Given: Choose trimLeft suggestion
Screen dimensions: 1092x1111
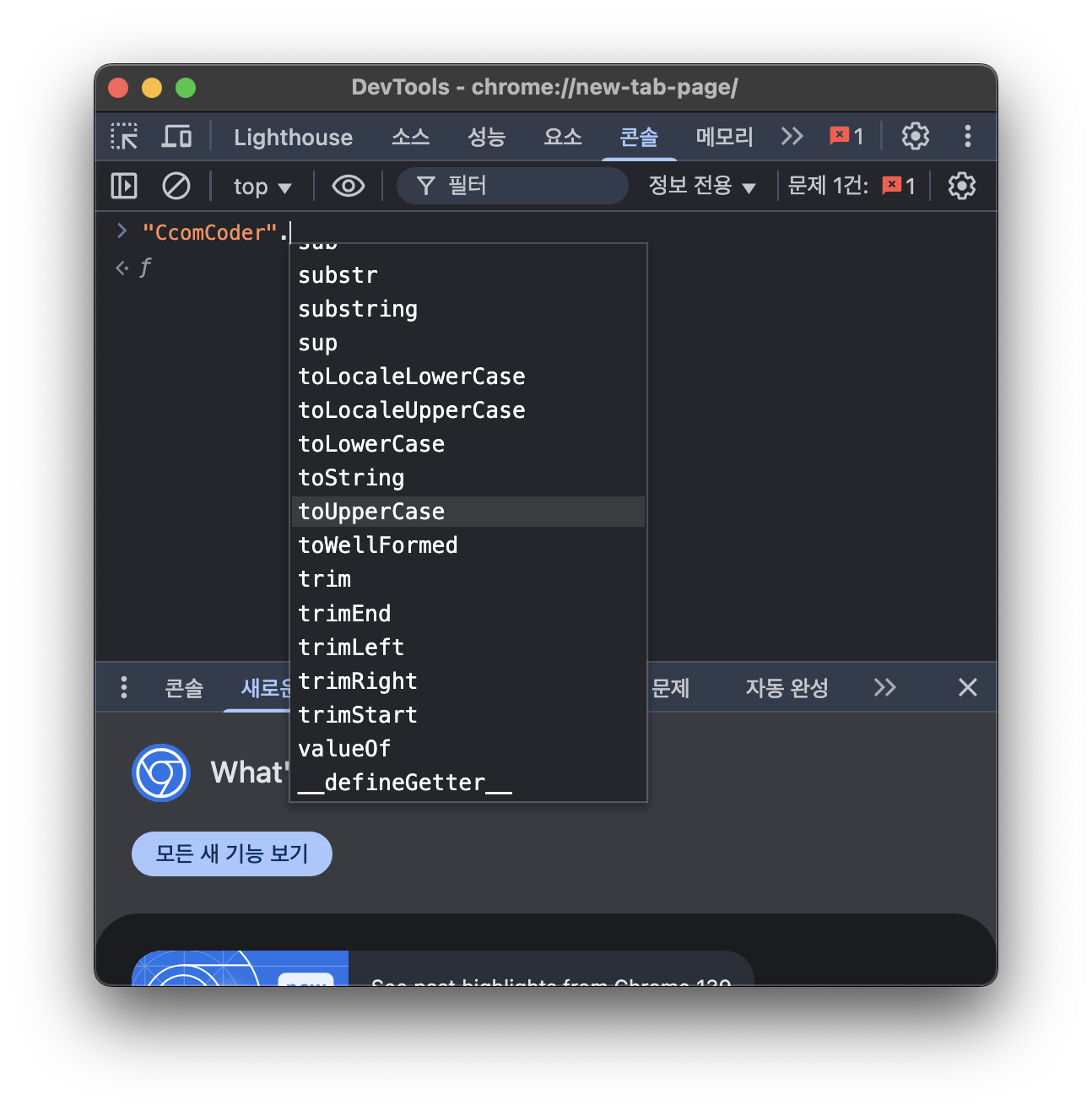Looking at the screenshot, I should pos(468,648).
